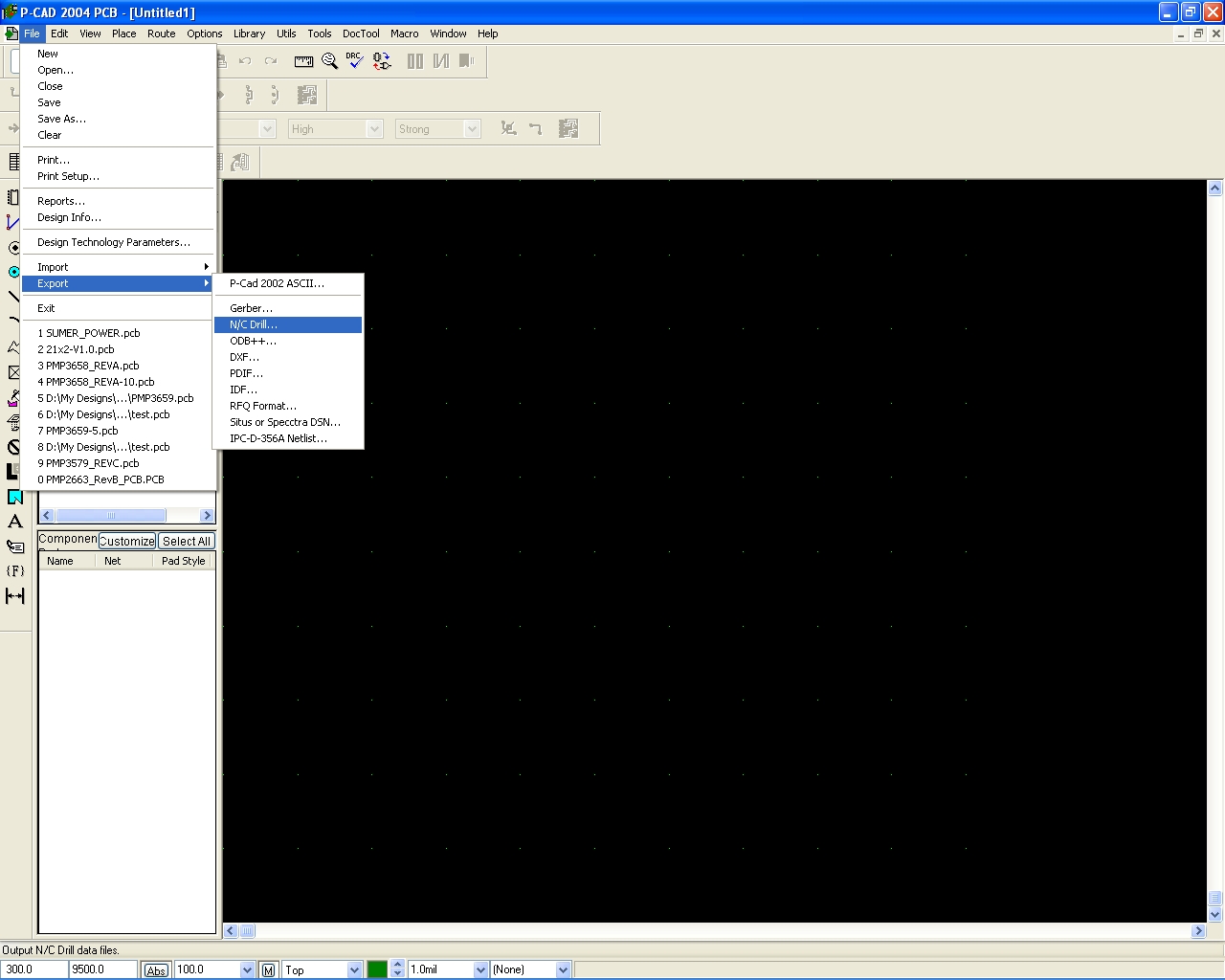Click the Pad Style column header

(x=183, y=561)
